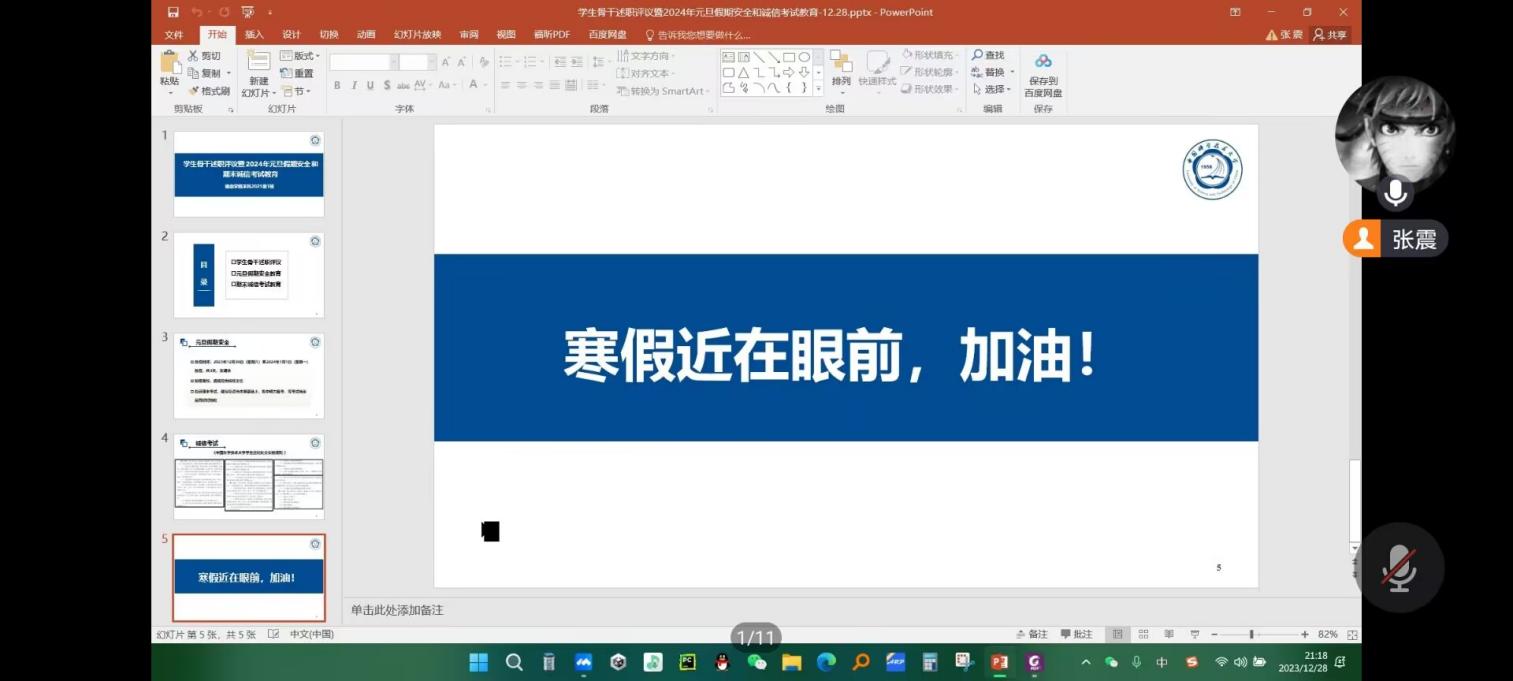This screenshot has width=1513, height=681.
Task: Click the Cut (剪切) scissors icon
Action: [194, 56]
